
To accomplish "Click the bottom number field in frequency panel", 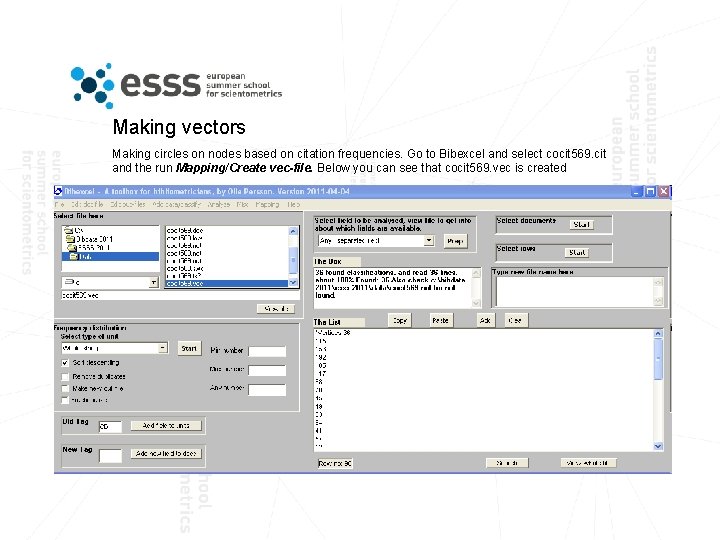I will tap(267, 390).
